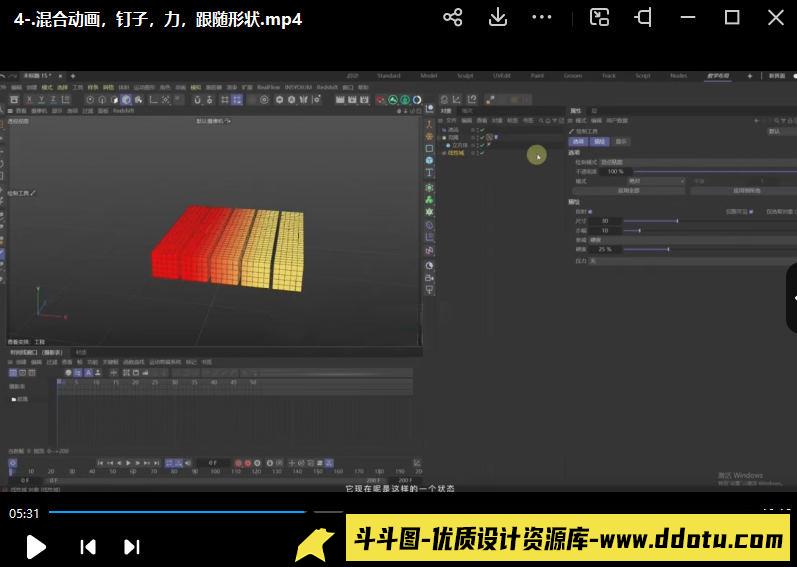This screenshot has width=797, height=567.
Task: Select the orange 线性域 object in tree
Action: (x=456, y=153)
